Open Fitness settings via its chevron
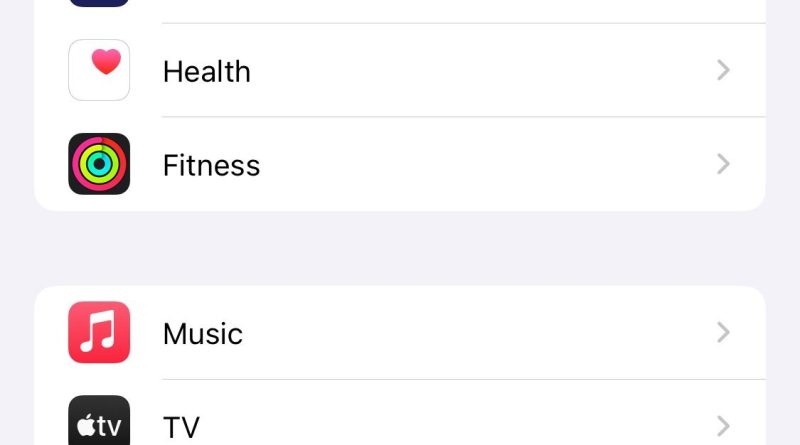The width and height of the screenshot is (800, 445). 723,164
